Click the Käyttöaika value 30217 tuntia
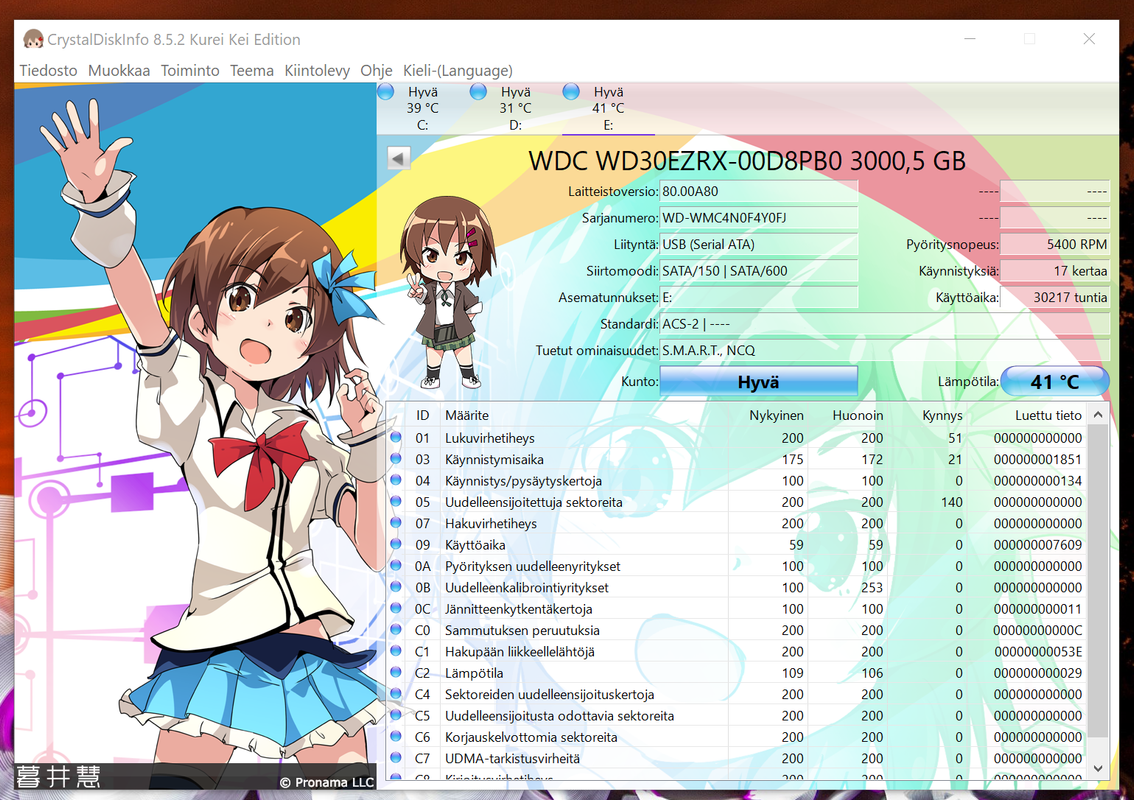This screenshot has height=800, width=1134. [1054, 297]
